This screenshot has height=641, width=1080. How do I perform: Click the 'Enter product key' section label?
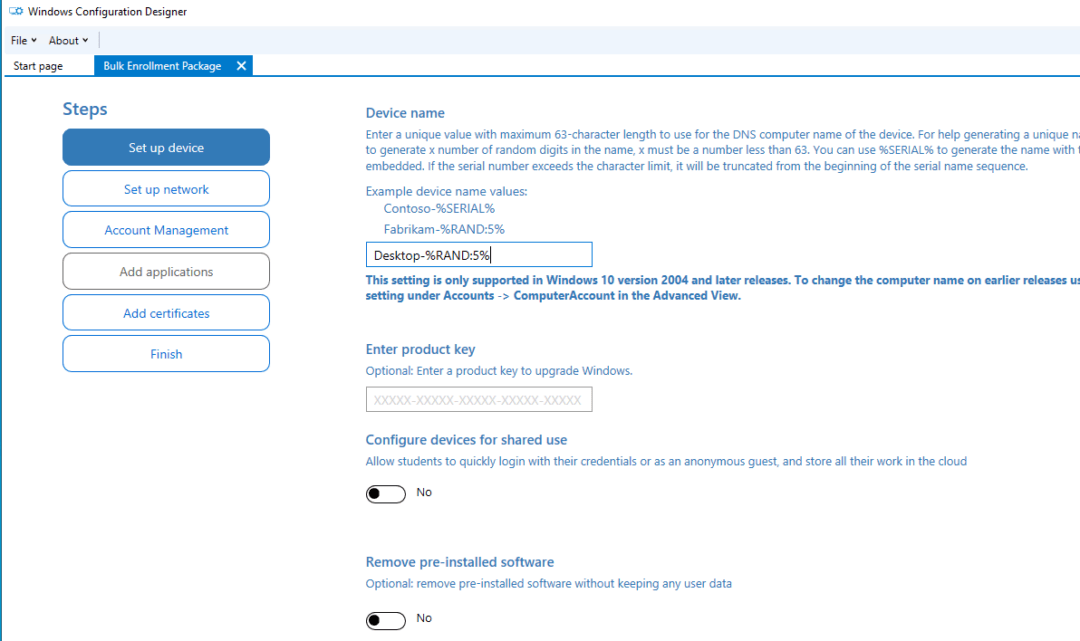(420, 349)
